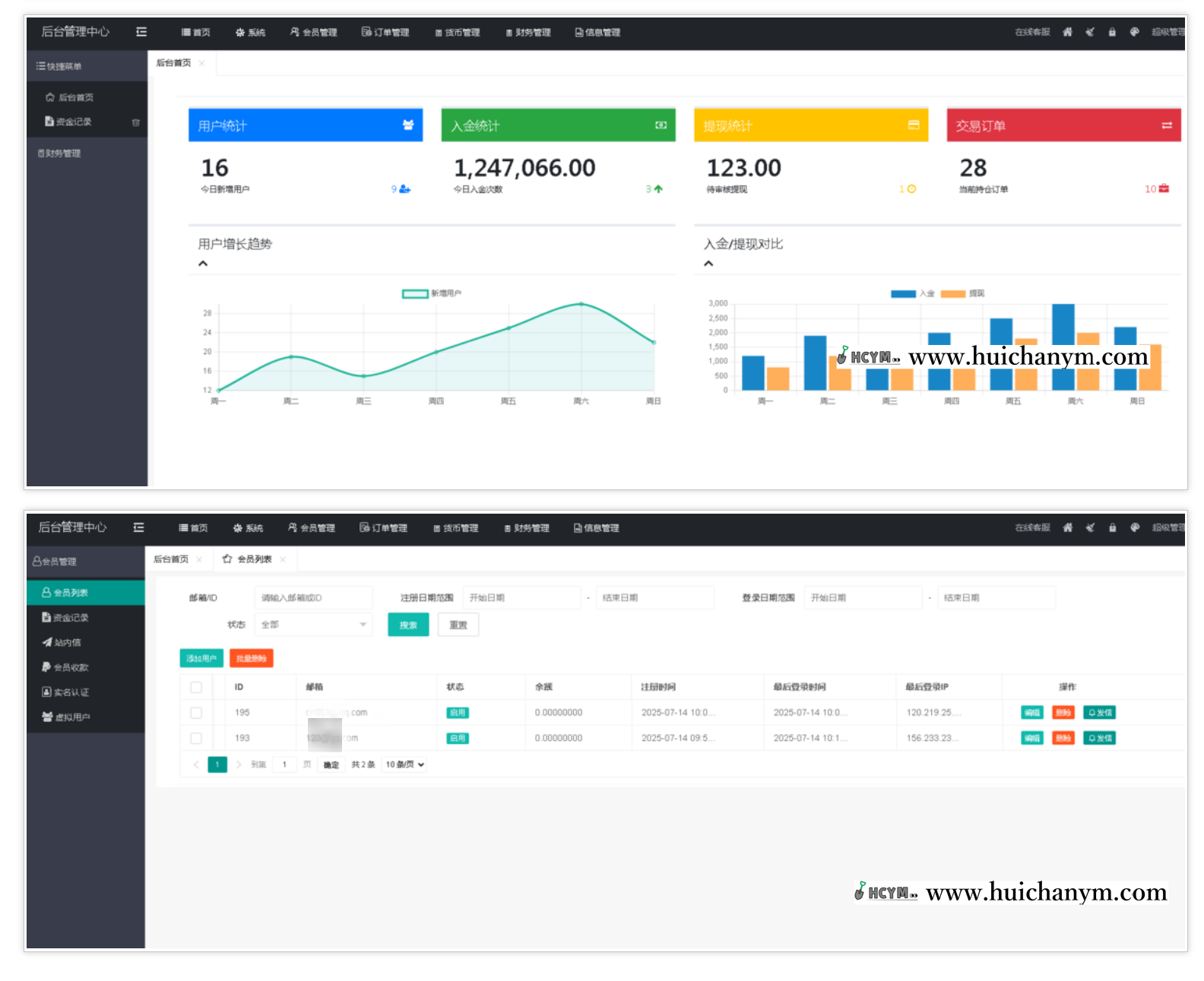Click the users icon on the 用户统计 card
The image size is (1204, 981).
(x=408, y=125)
